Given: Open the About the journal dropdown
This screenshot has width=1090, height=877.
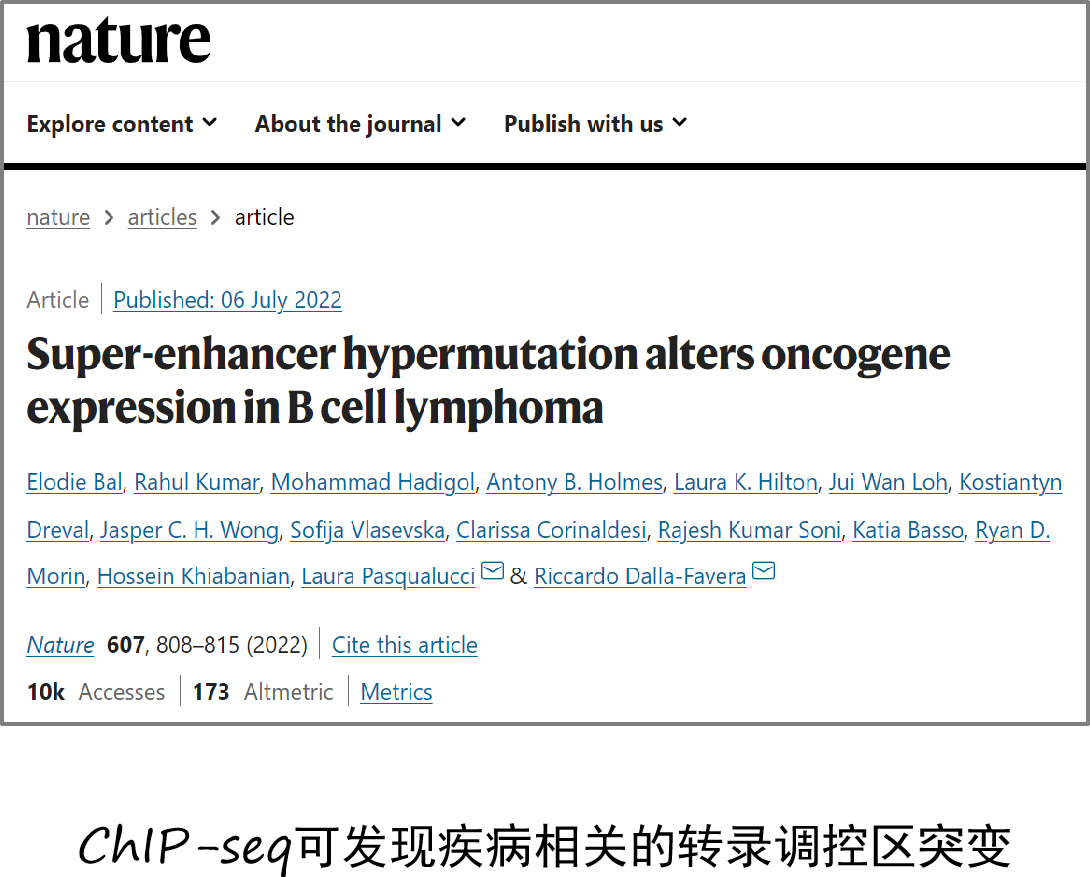Looking at the screenshot, I should tap(360, 124).
